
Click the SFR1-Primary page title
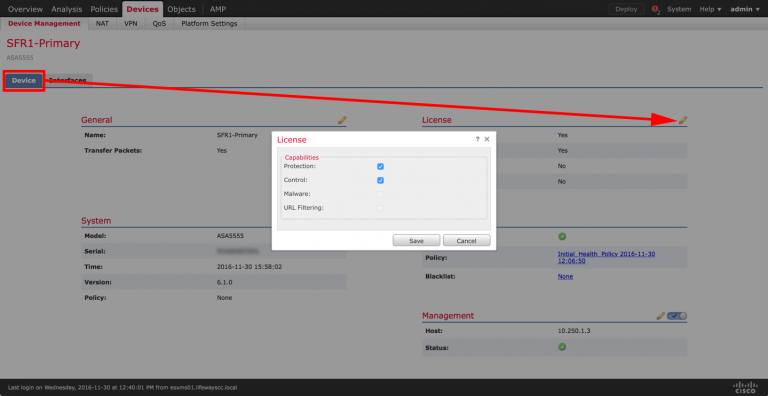click(x=43, y=44)
